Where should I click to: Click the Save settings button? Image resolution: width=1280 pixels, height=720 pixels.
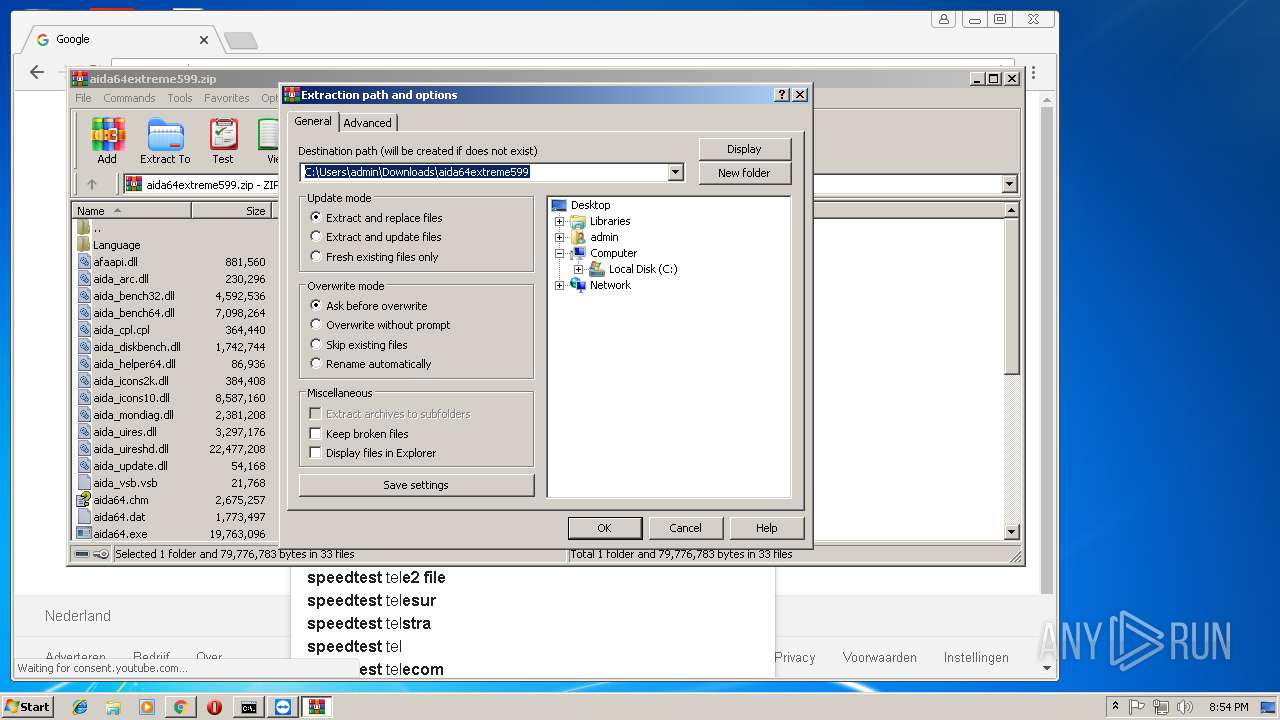(416, 485)
